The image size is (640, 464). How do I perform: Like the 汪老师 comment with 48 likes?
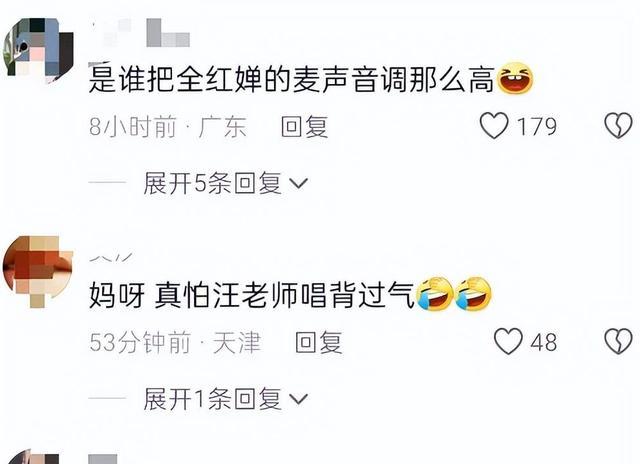click(508, 341)
